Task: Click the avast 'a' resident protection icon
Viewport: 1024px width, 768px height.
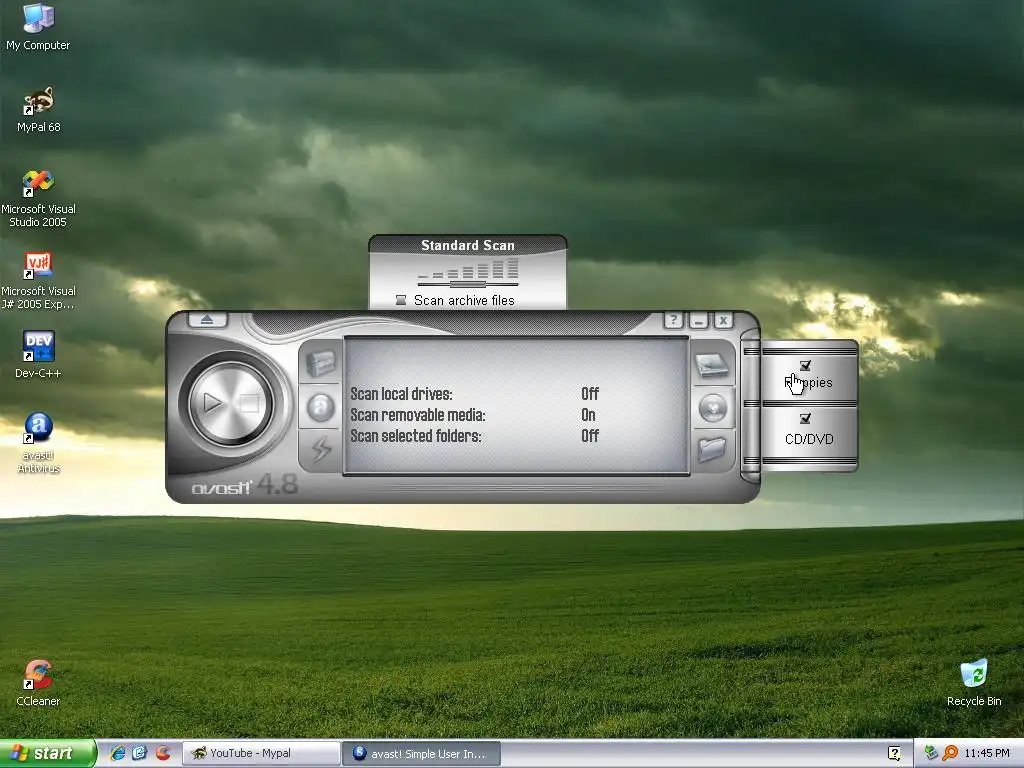Action: [x=320, y=407]
